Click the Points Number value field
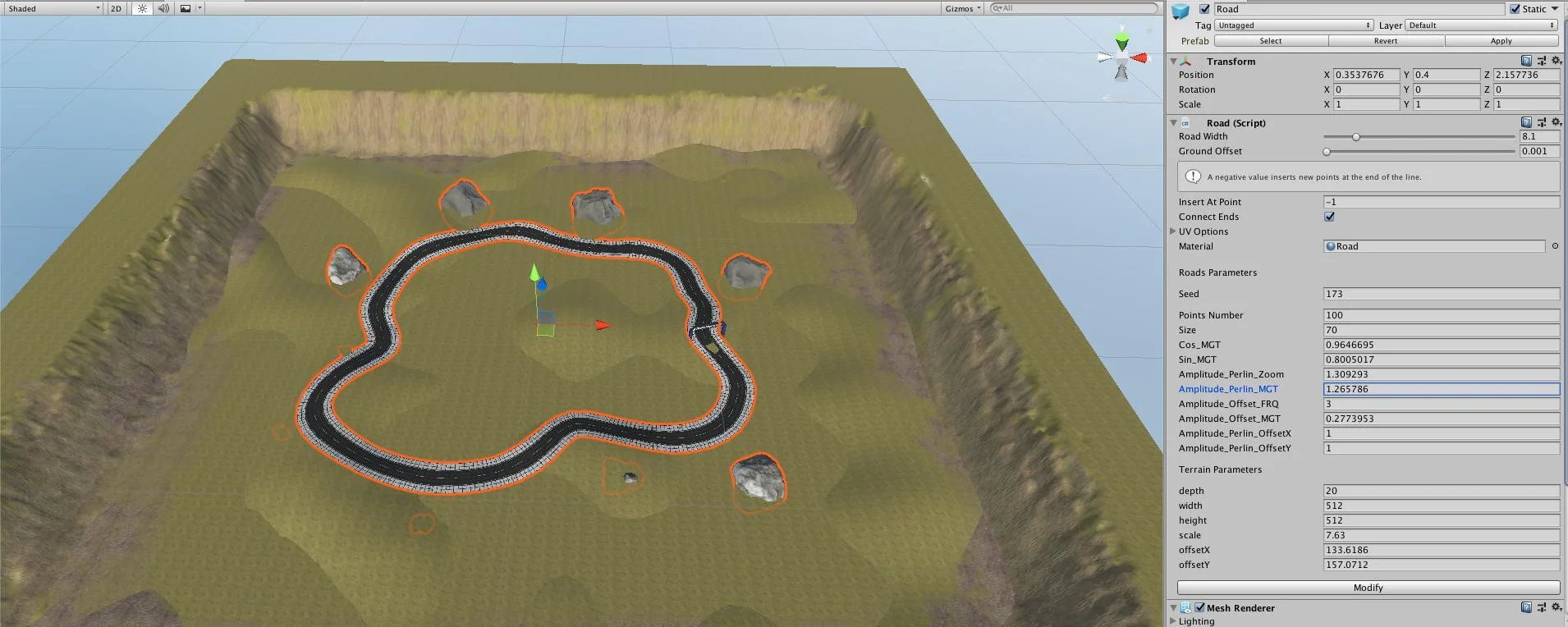Screen dimensions: 1568x627 point(1441,315)
